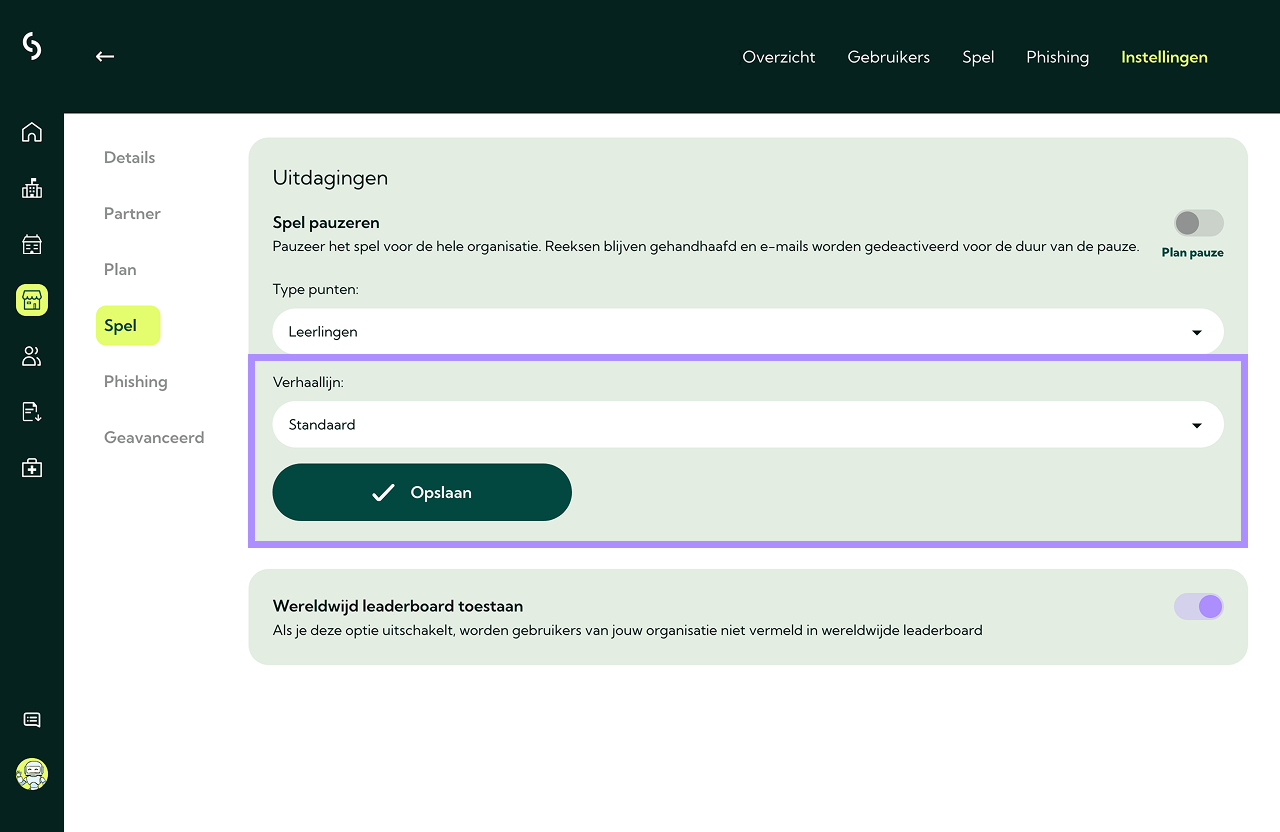The image size is (1280, 832).
Task: Toggle Wereldwijd leaderboard toestaan switch
Action: click(x=1198, y=606)
